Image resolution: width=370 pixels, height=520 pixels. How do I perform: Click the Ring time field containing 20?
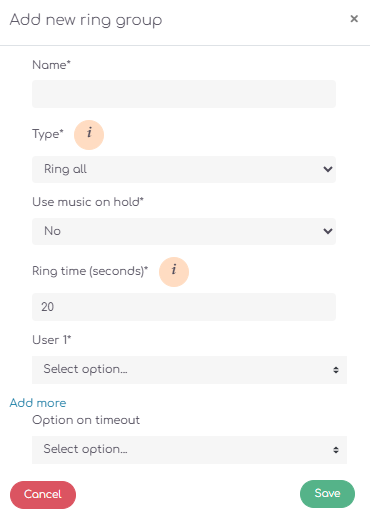184,307
